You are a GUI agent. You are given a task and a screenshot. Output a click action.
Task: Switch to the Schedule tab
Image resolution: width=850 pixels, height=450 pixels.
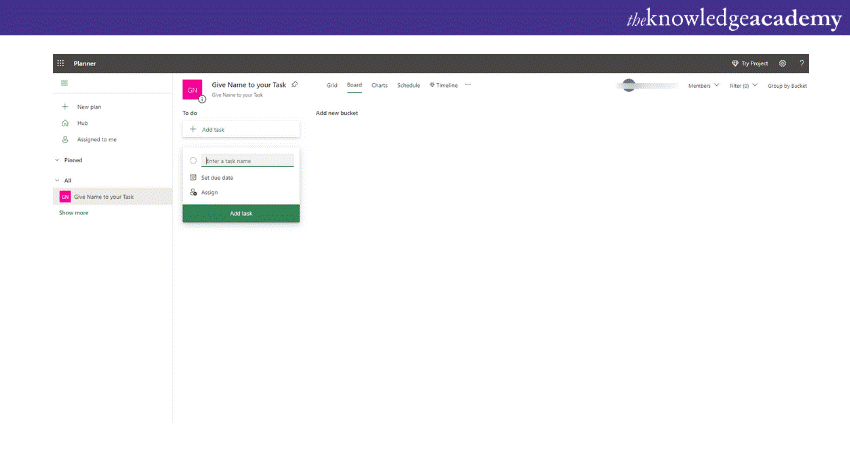[408, 86]
